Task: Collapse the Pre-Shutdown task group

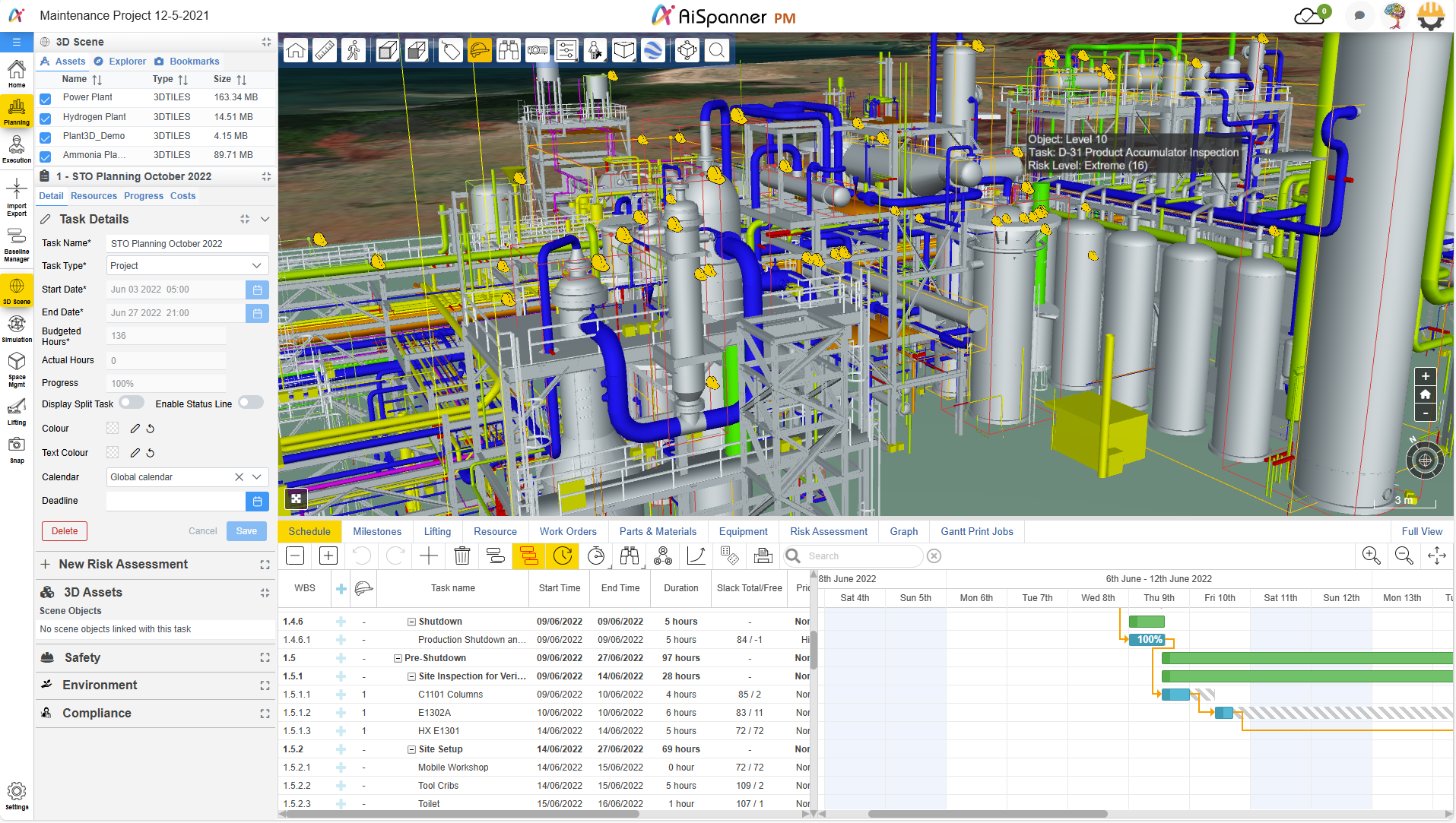Action: pyautogui.click(x=398, y=658)
